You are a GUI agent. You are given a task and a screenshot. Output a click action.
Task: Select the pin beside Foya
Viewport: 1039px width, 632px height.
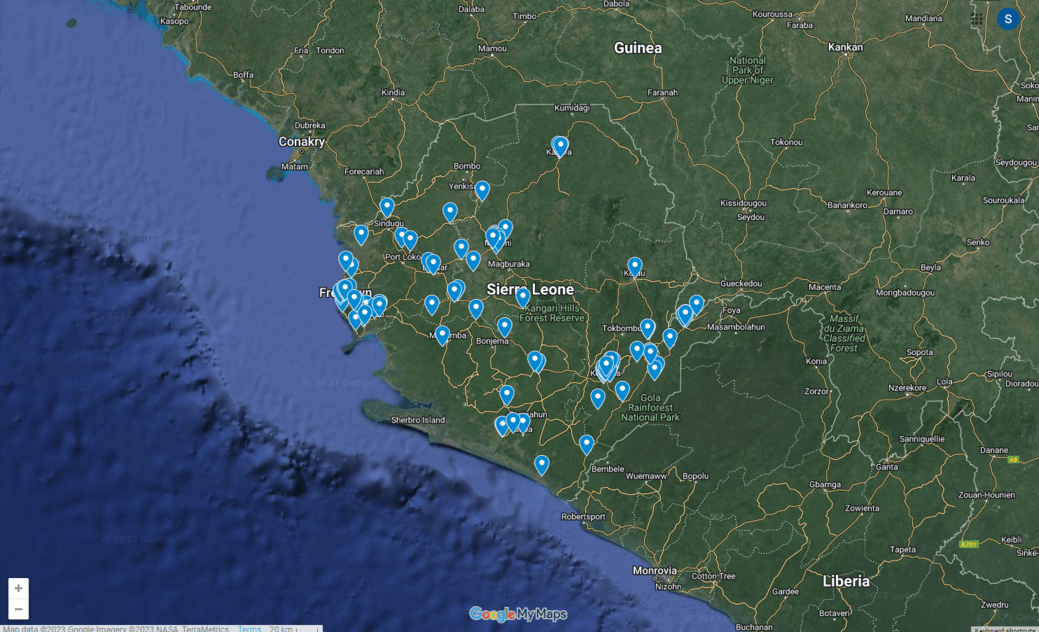(x=696, y=305)
